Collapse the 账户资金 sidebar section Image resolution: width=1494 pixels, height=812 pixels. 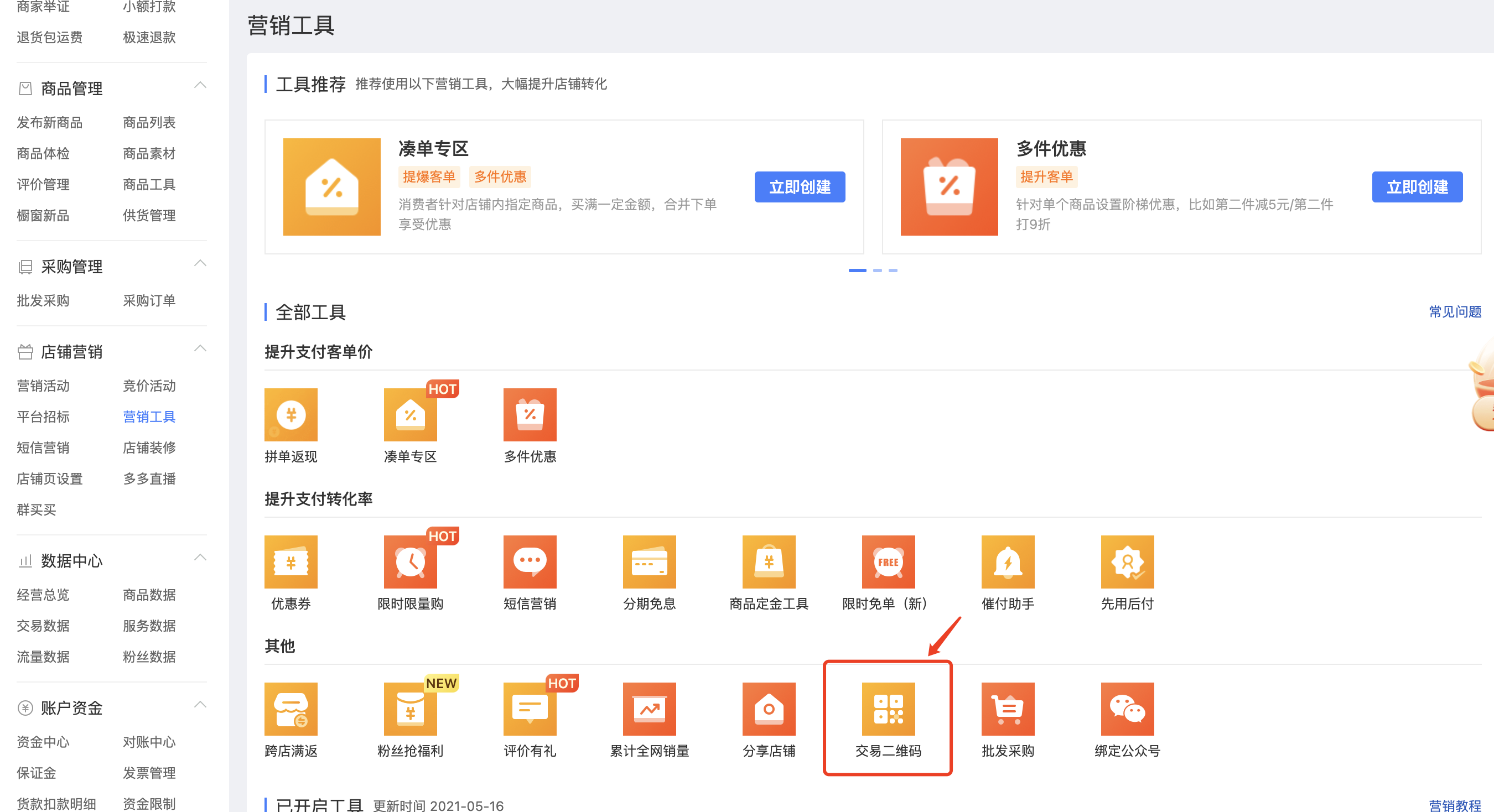coord(200,705)
